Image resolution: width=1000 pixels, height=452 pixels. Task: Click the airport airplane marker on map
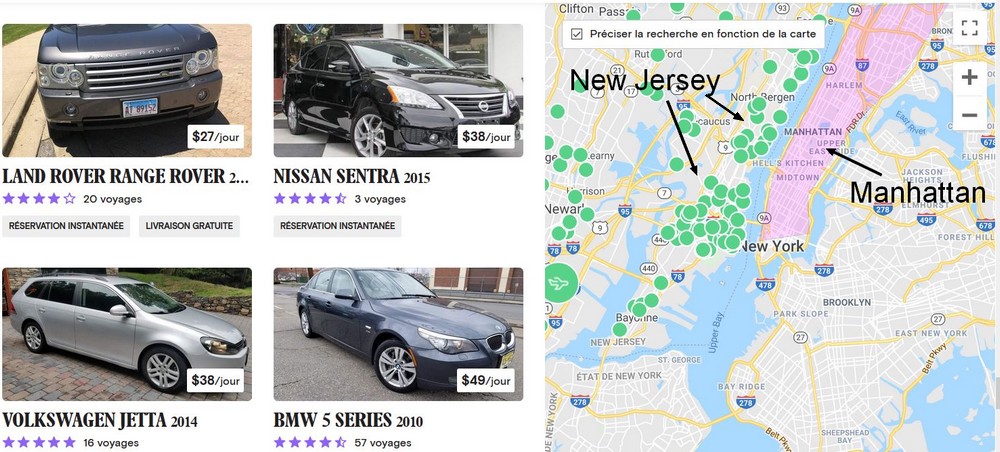[x=561, y=282]
